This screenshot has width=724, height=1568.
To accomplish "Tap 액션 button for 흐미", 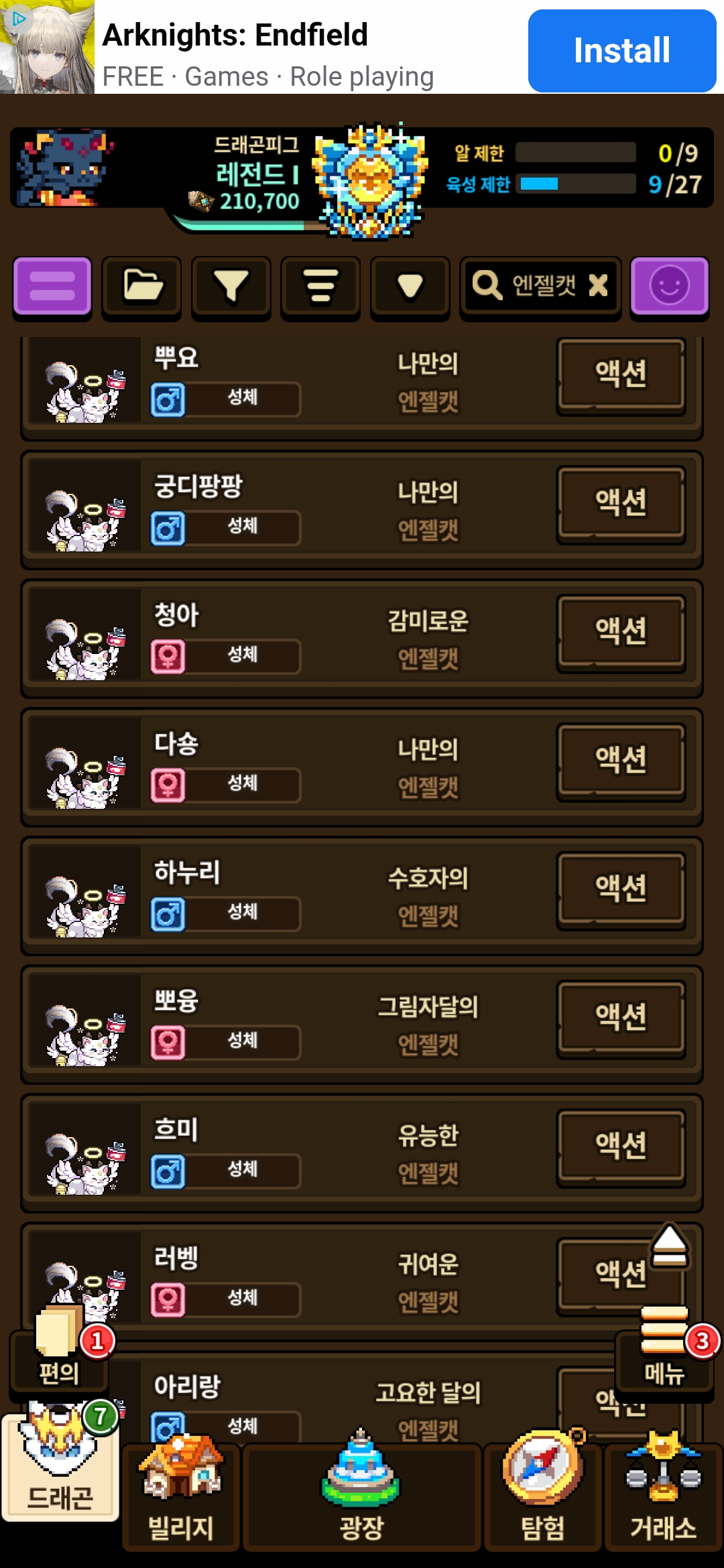I will tap(621, 1147).
